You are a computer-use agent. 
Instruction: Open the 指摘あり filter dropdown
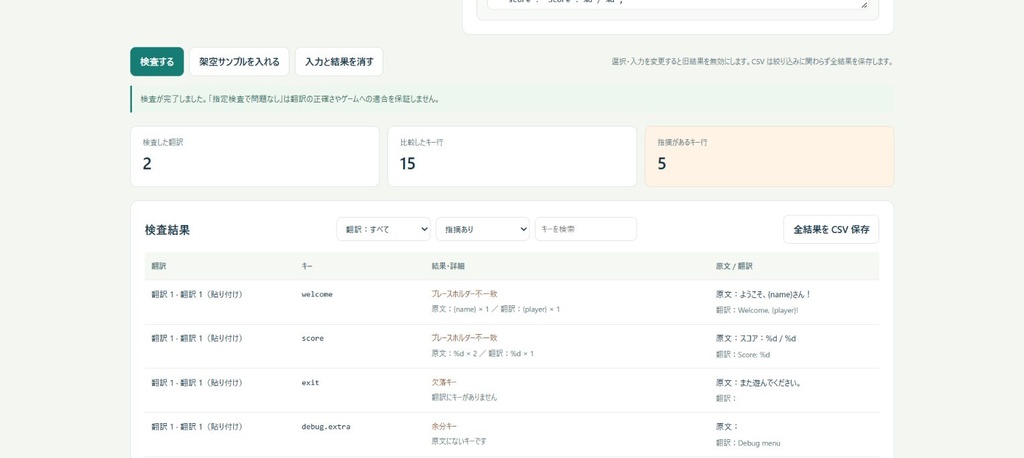(483, 229)
